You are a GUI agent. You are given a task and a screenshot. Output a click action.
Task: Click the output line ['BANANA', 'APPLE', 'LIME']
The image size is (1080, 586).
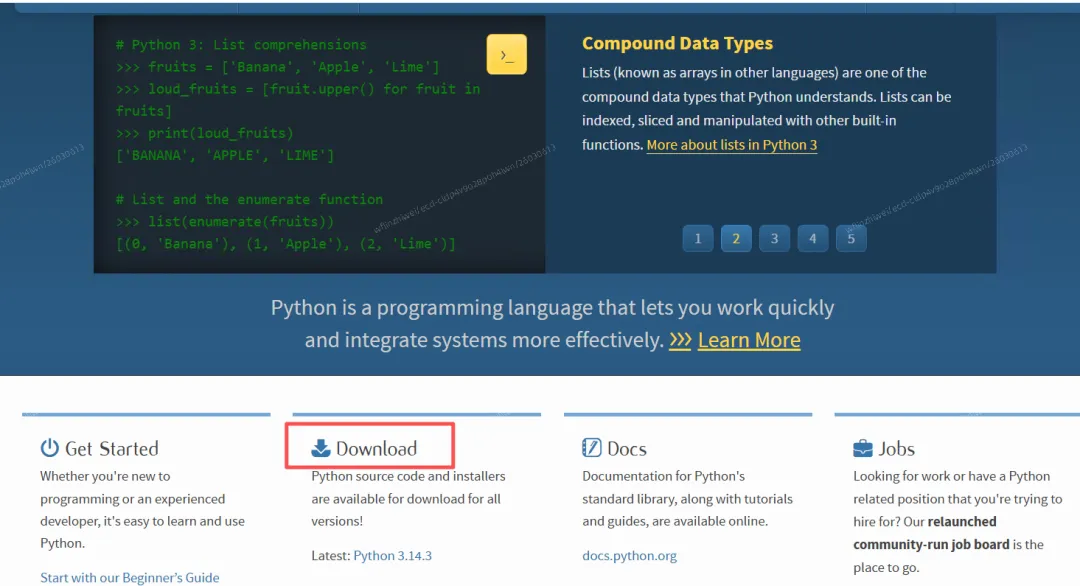point(225,156)
